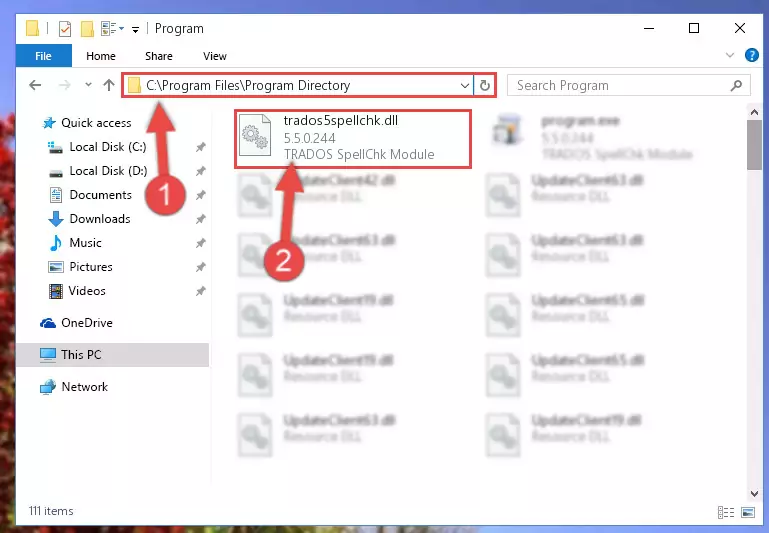This screenshot has height=533, width=769.
Task: Select OneDrive in navigation pane
Action: 77,323
